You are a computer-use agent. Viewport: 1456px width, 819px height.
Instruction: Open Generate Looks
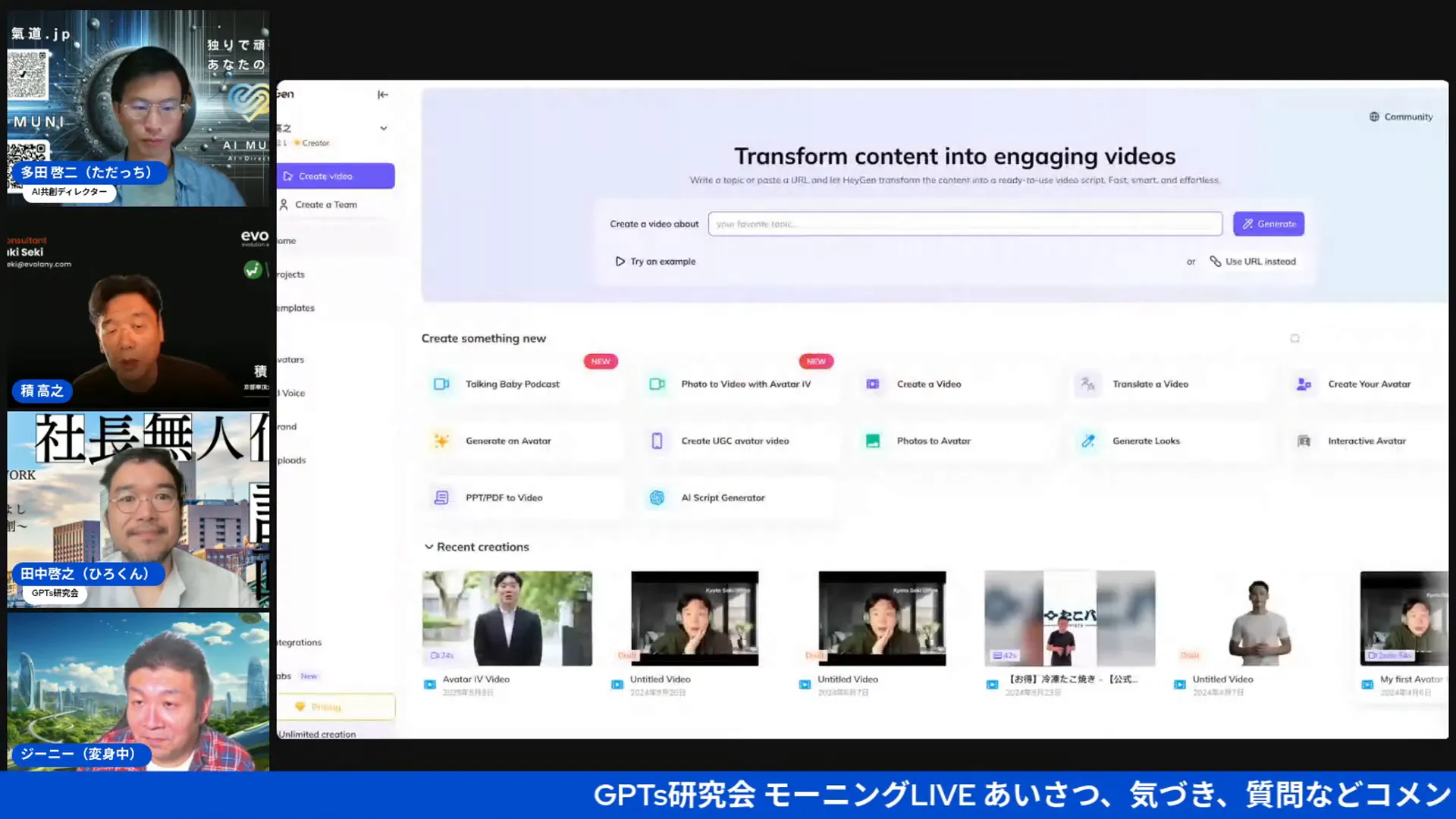[1169, 441]
